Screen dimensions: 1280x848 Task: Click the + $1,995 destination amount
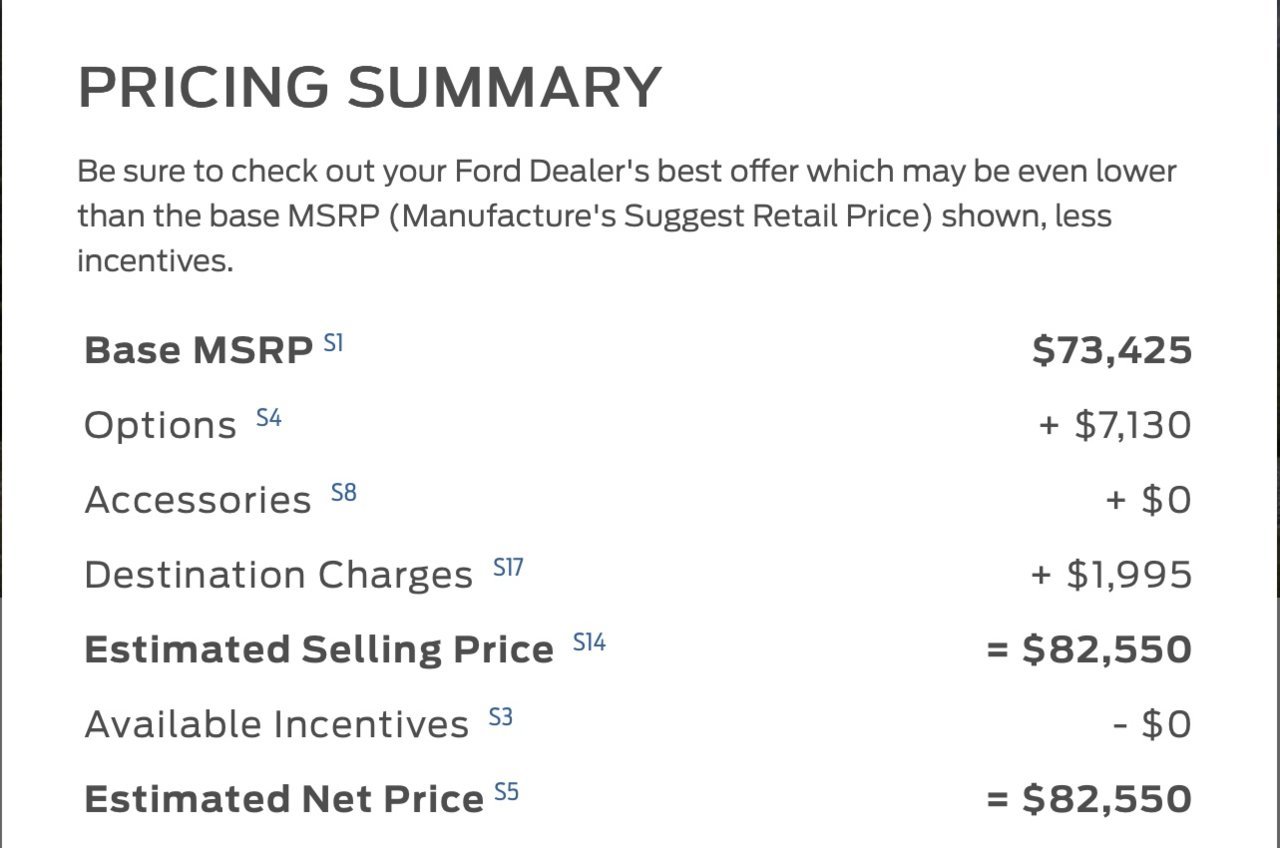[x=1111, y=575]
